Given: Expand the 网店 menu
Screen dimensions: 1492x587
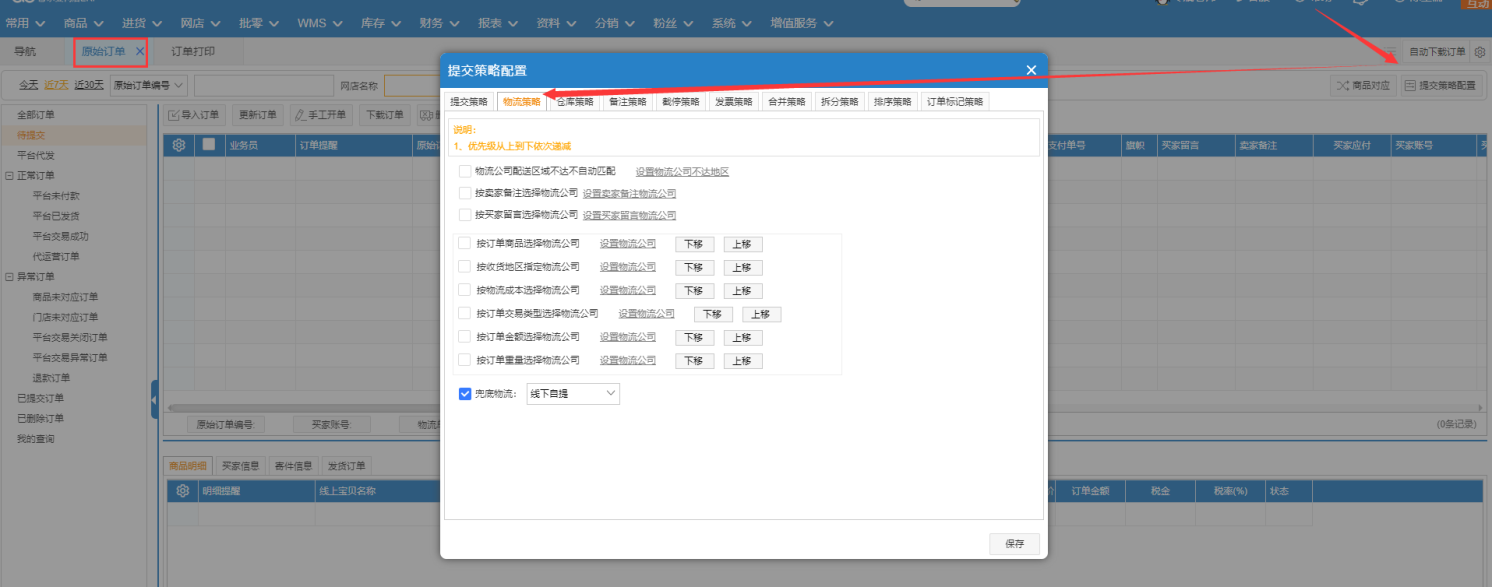Looking at the screenshot, I should pyautogui.click(x=201, y=22).
